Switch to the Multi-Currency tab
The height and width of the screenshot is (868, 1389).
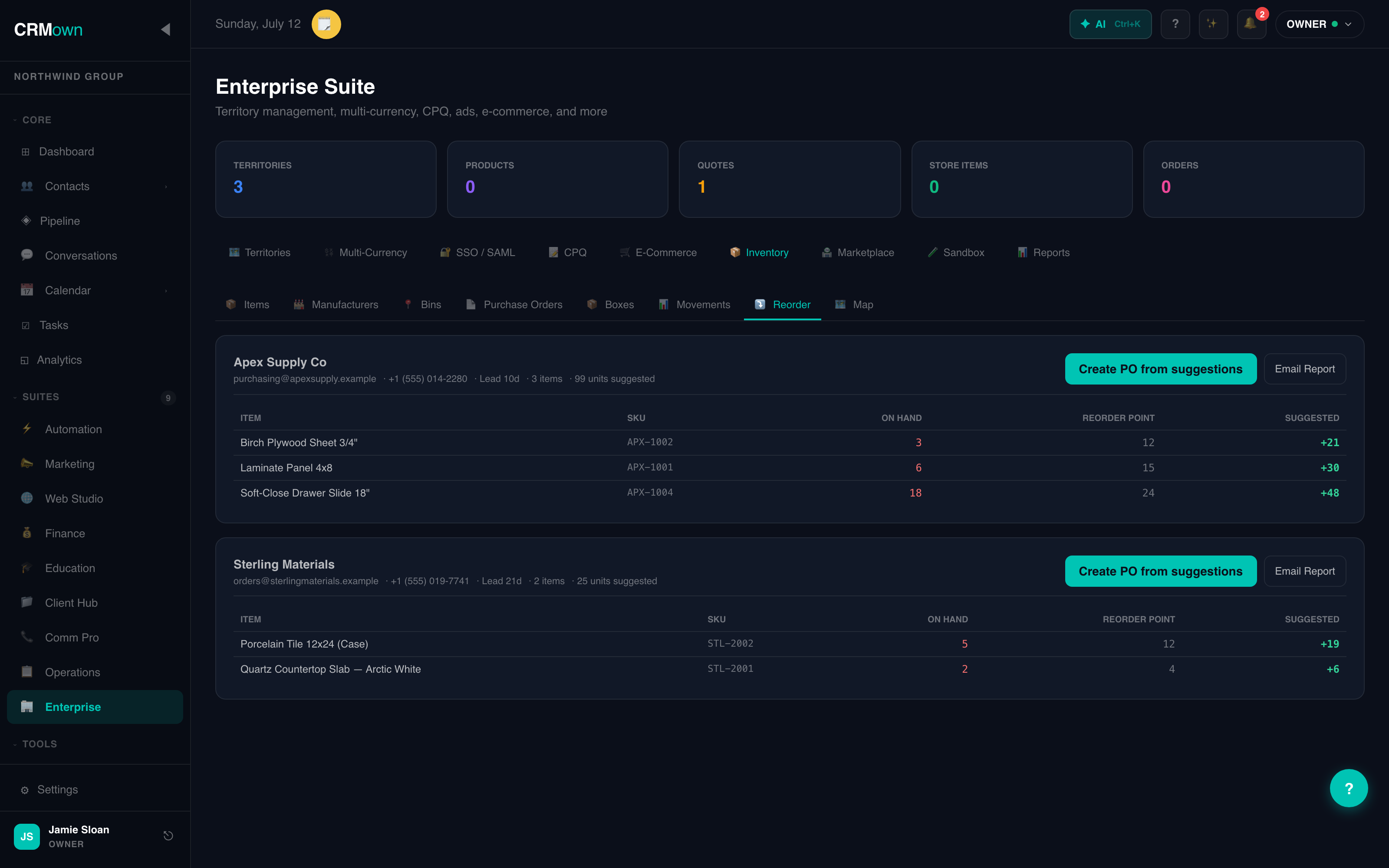click(365, 253)
